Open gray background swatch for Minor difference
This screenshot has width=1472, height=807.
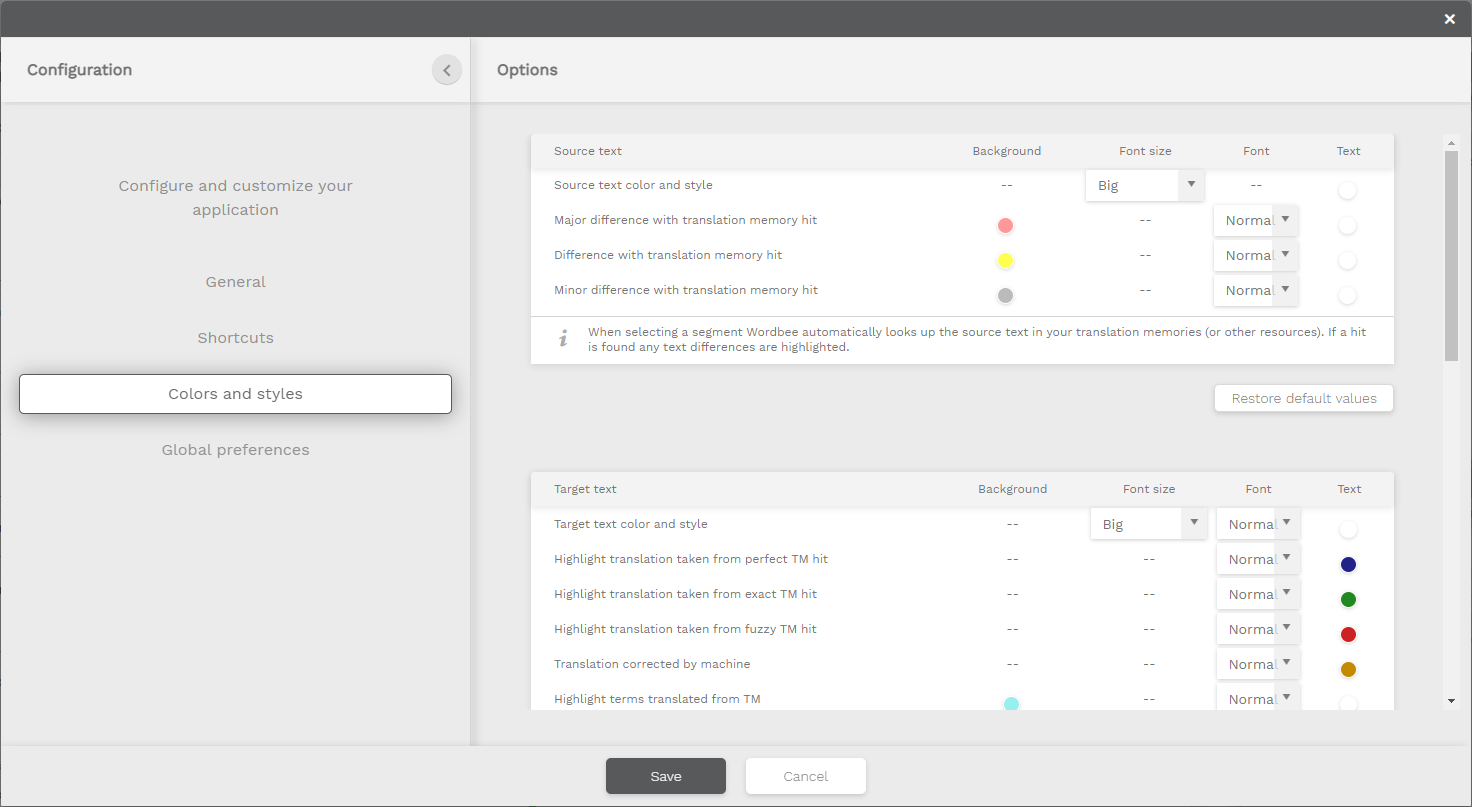click(1005, 296)
